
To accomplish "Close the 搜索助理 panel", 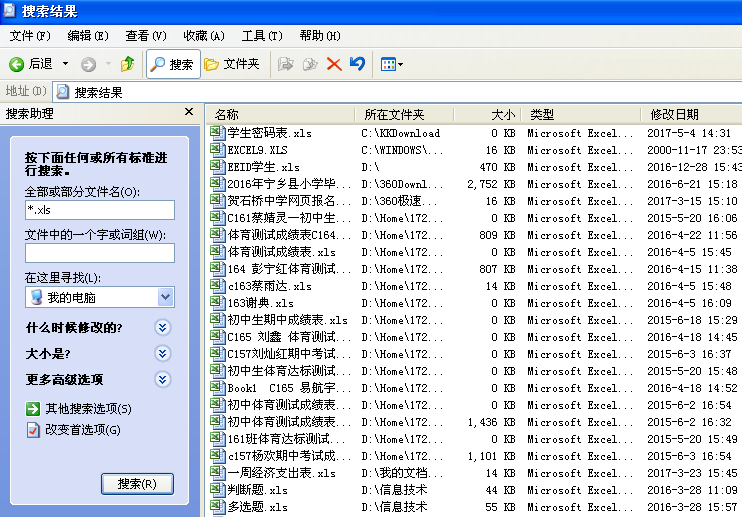I will coord(189,112).
